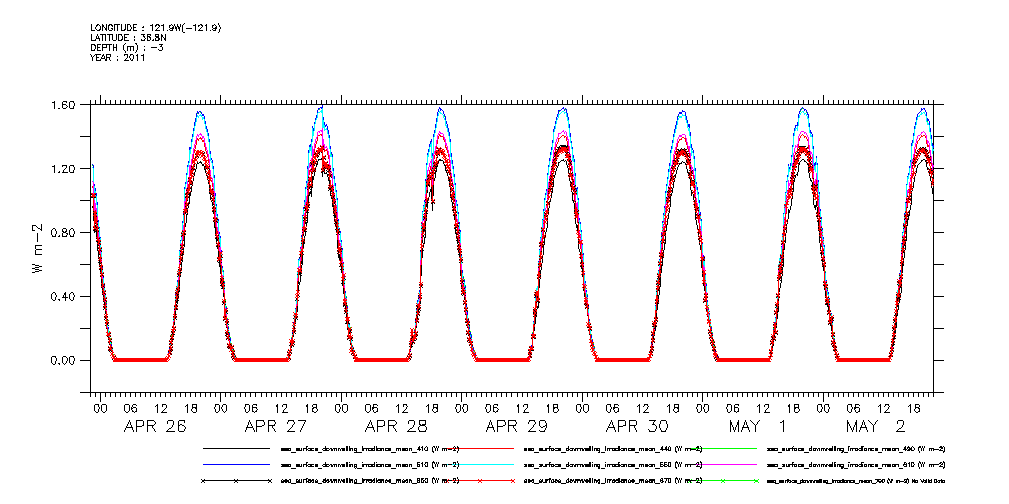Click the black line legend sample for irradiance 410
This screenshot has height=504, width=1009.
(236, 448)
